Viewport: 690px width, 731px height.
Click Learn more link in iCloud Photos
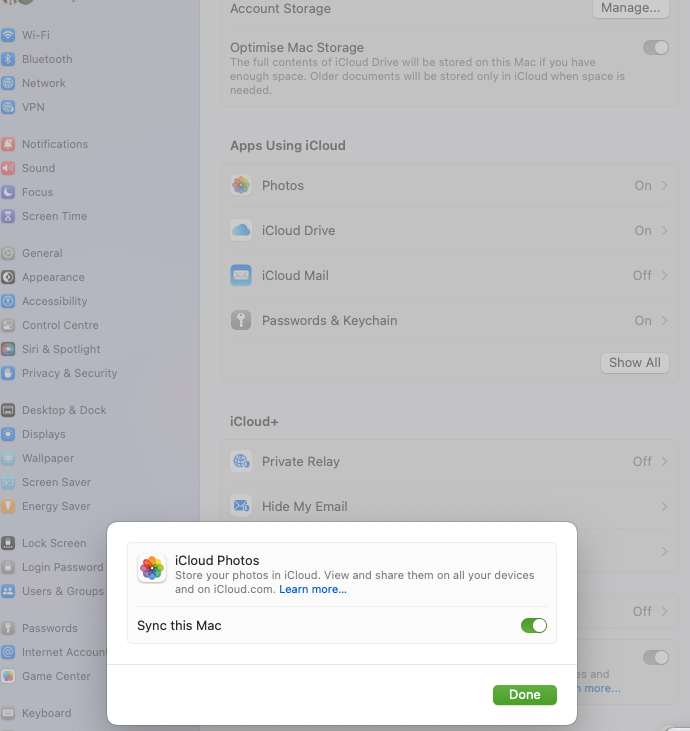(x=313, y=589)
